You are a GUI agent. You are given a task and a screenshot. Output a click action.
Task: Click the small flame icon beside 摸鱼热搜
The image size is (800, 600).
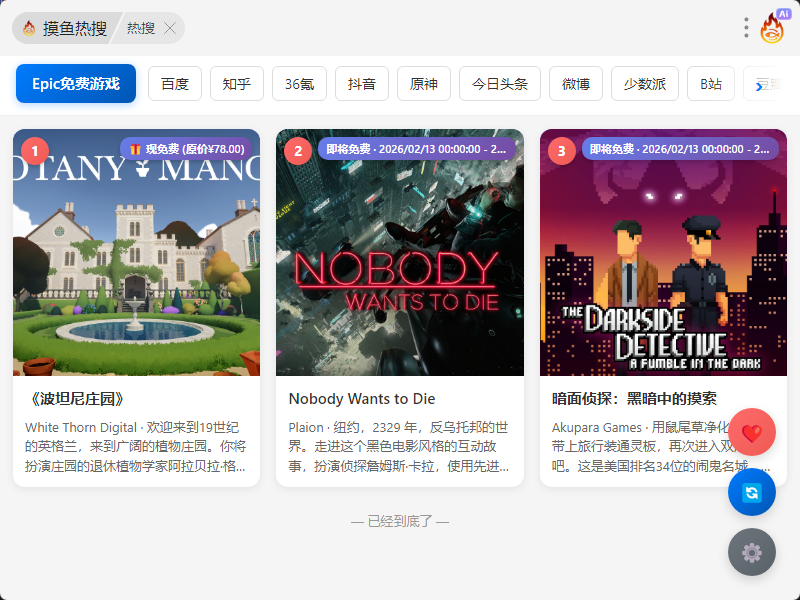[x=29, y=28]
